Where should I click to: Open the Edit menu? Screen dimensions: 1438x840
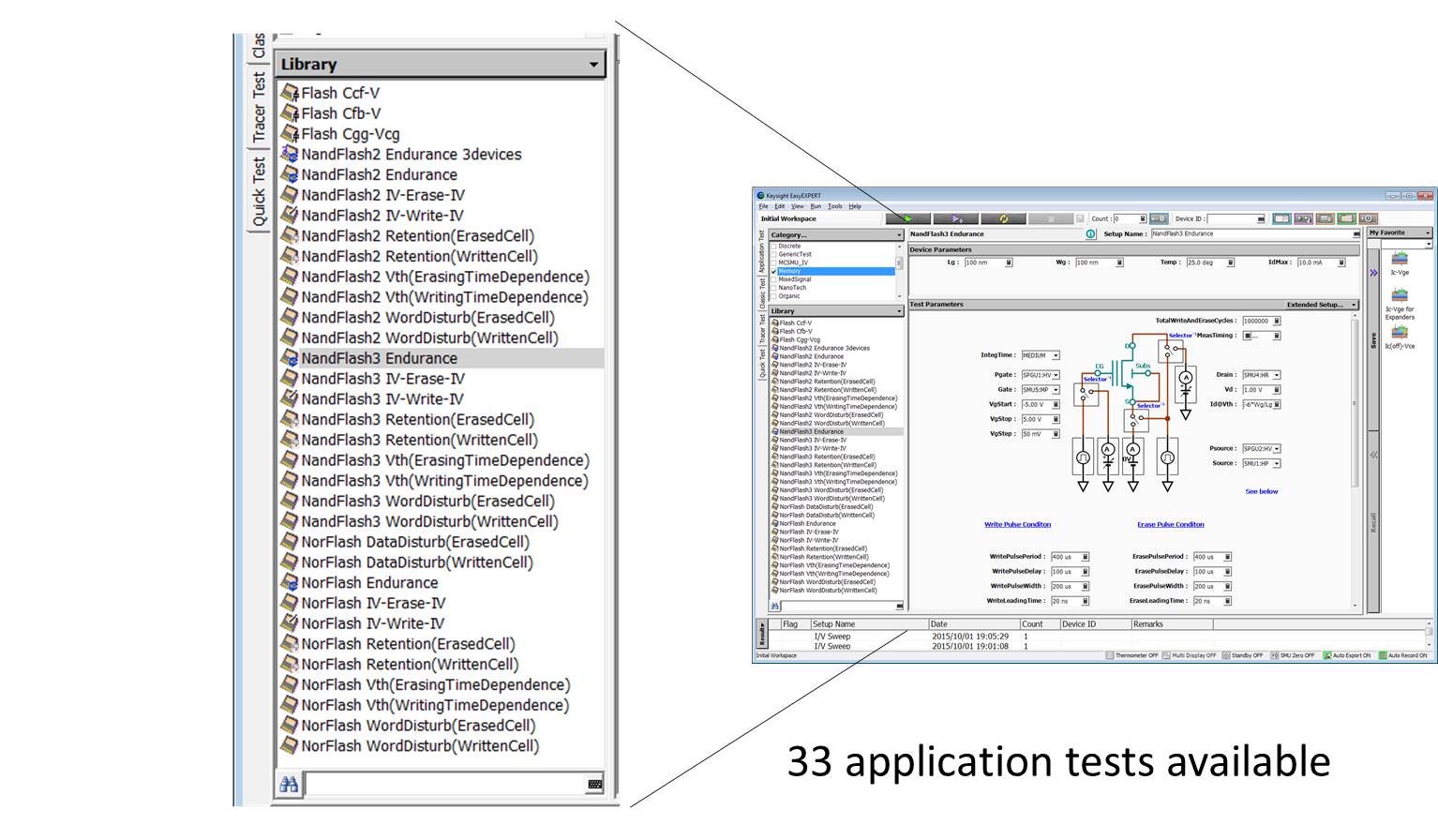780,206
